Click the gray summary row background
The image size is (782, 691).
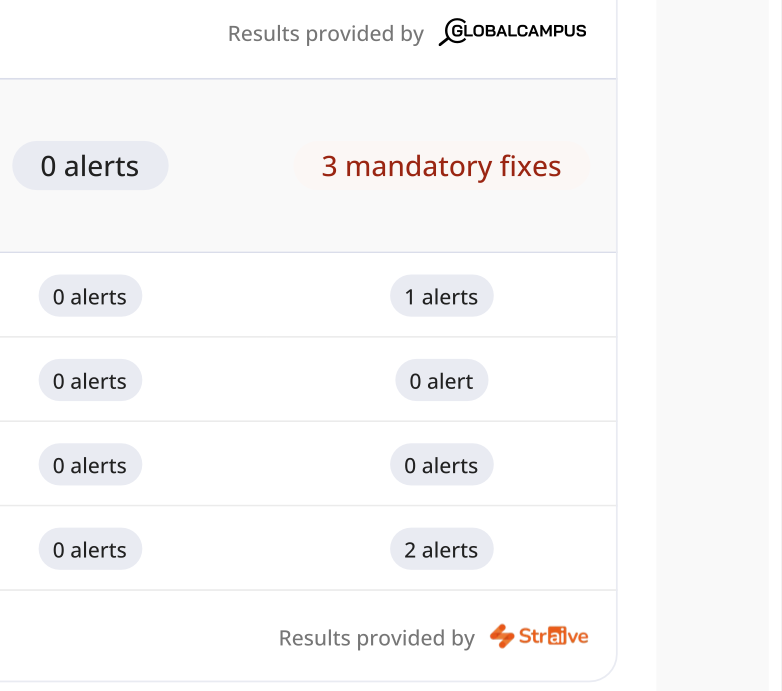(308, 166)
